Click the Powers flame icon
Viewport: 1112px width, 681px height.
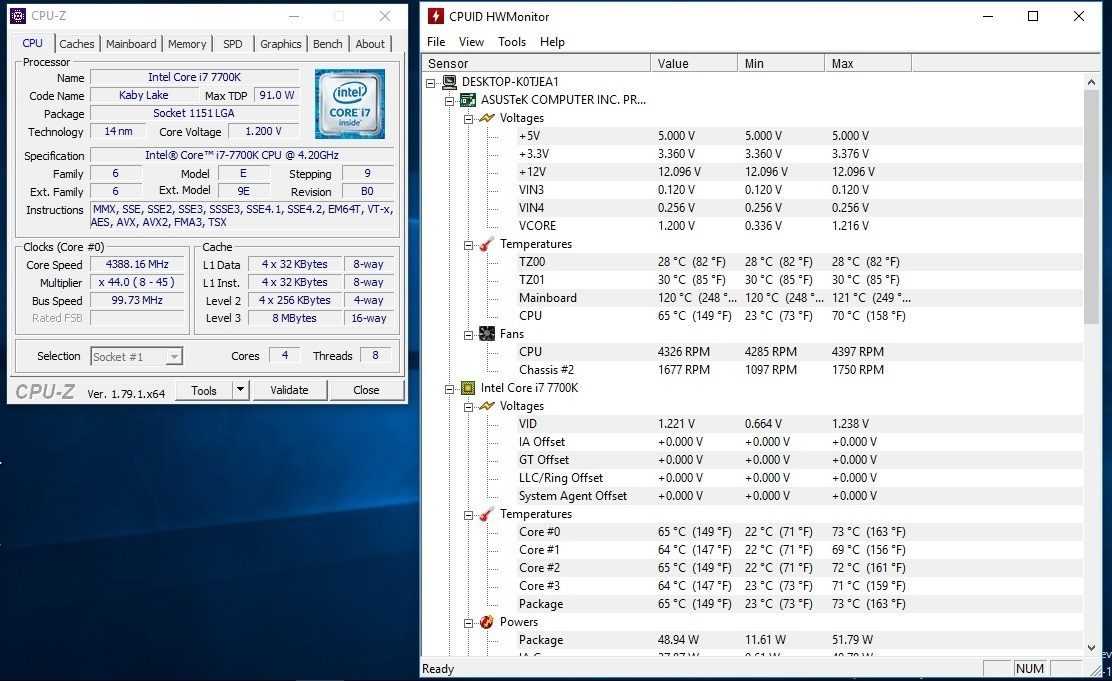(487, 622)
